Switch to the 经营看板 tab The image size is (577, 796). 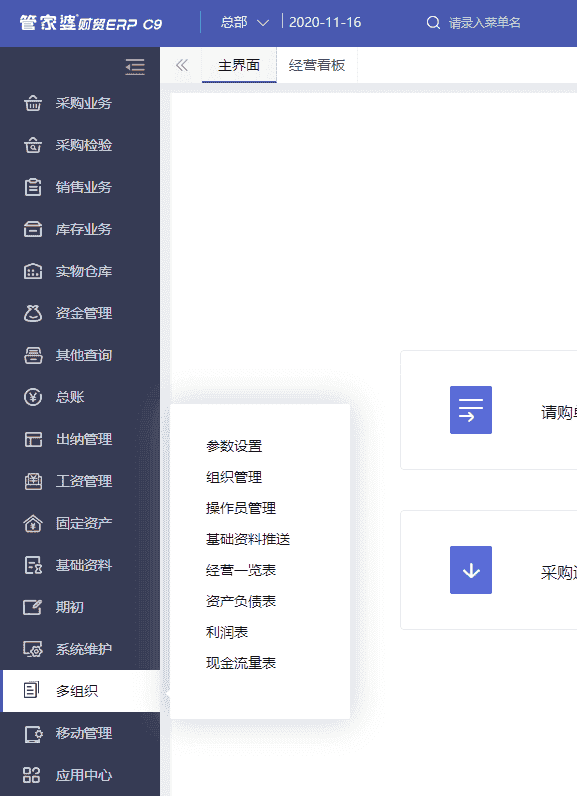point(317,65)
